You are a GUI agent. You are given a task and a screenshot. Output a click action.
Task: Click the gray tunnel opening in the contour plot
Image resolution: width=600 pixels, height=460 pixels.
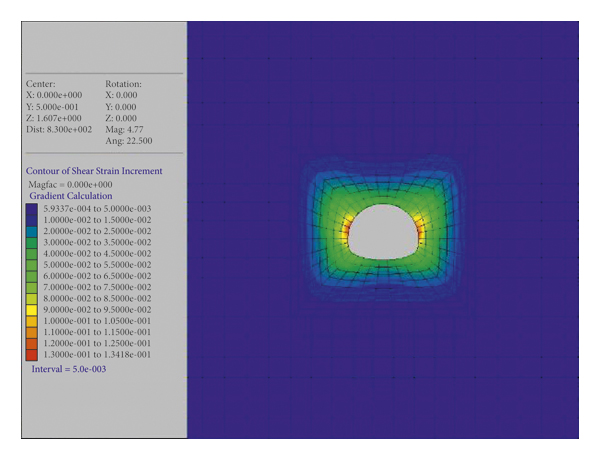click(x=381, y=232)
